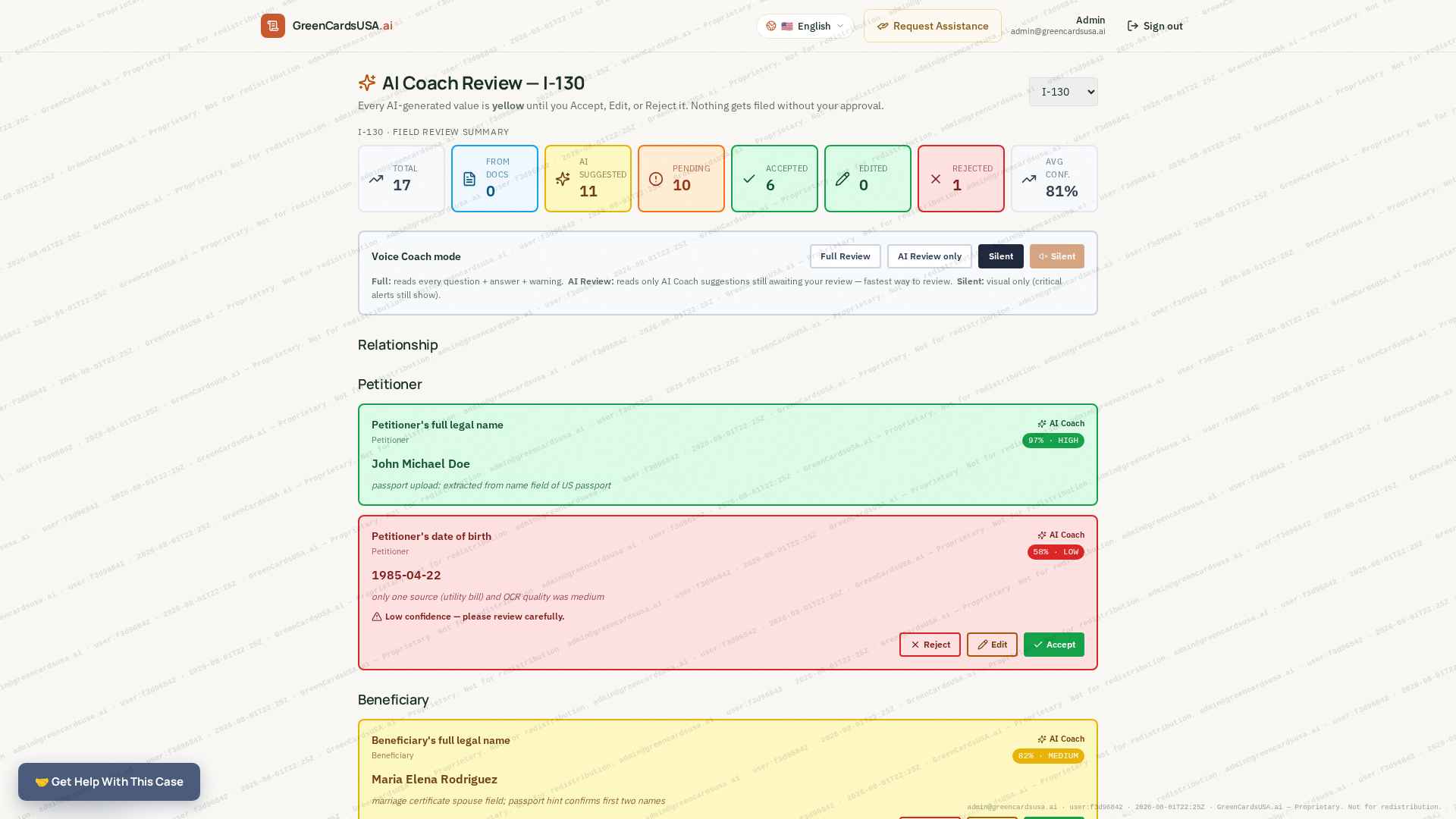Click AI Coach sparkle on date of birth card
Image resolution: width=1456 pixels, height=819 pixels.
1042,535
